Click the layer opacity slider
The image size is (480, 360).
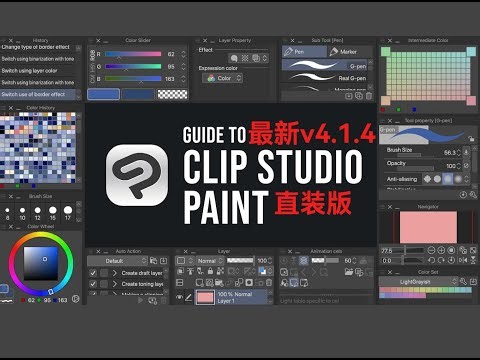pos(240,260)
